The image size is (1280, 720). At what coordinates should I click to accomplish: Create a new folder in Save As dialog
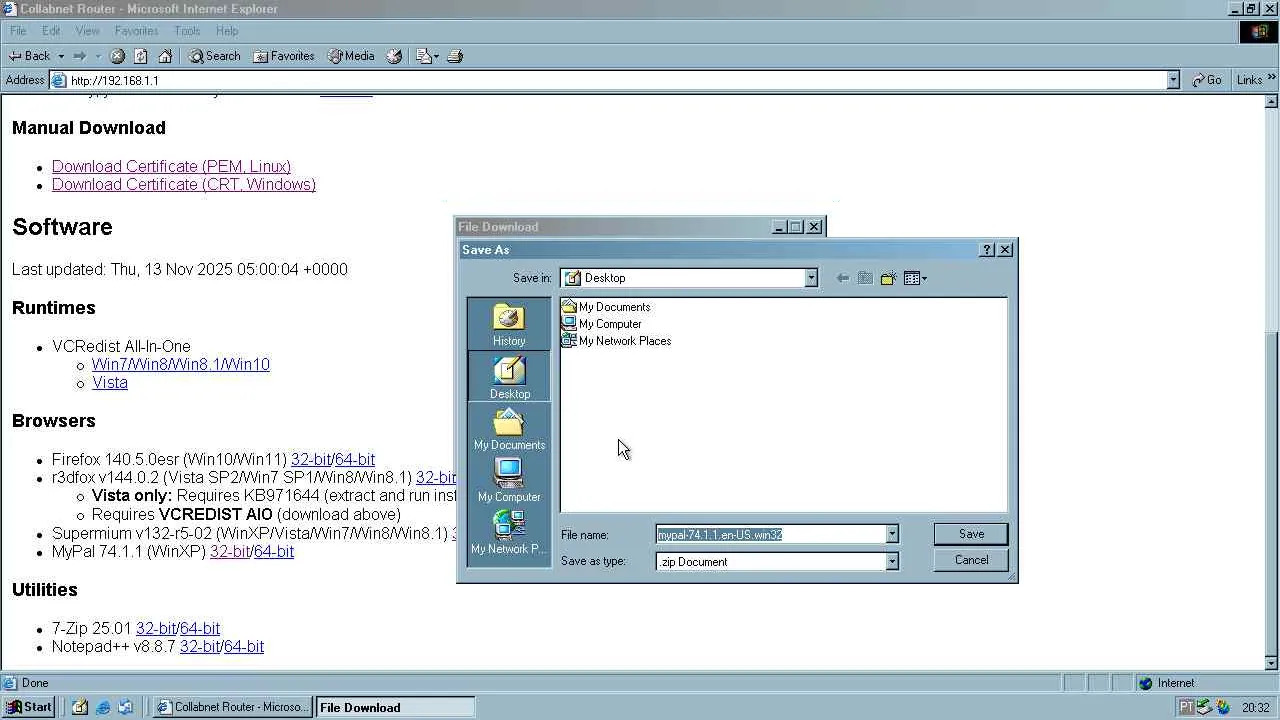[x=888, y=278]
